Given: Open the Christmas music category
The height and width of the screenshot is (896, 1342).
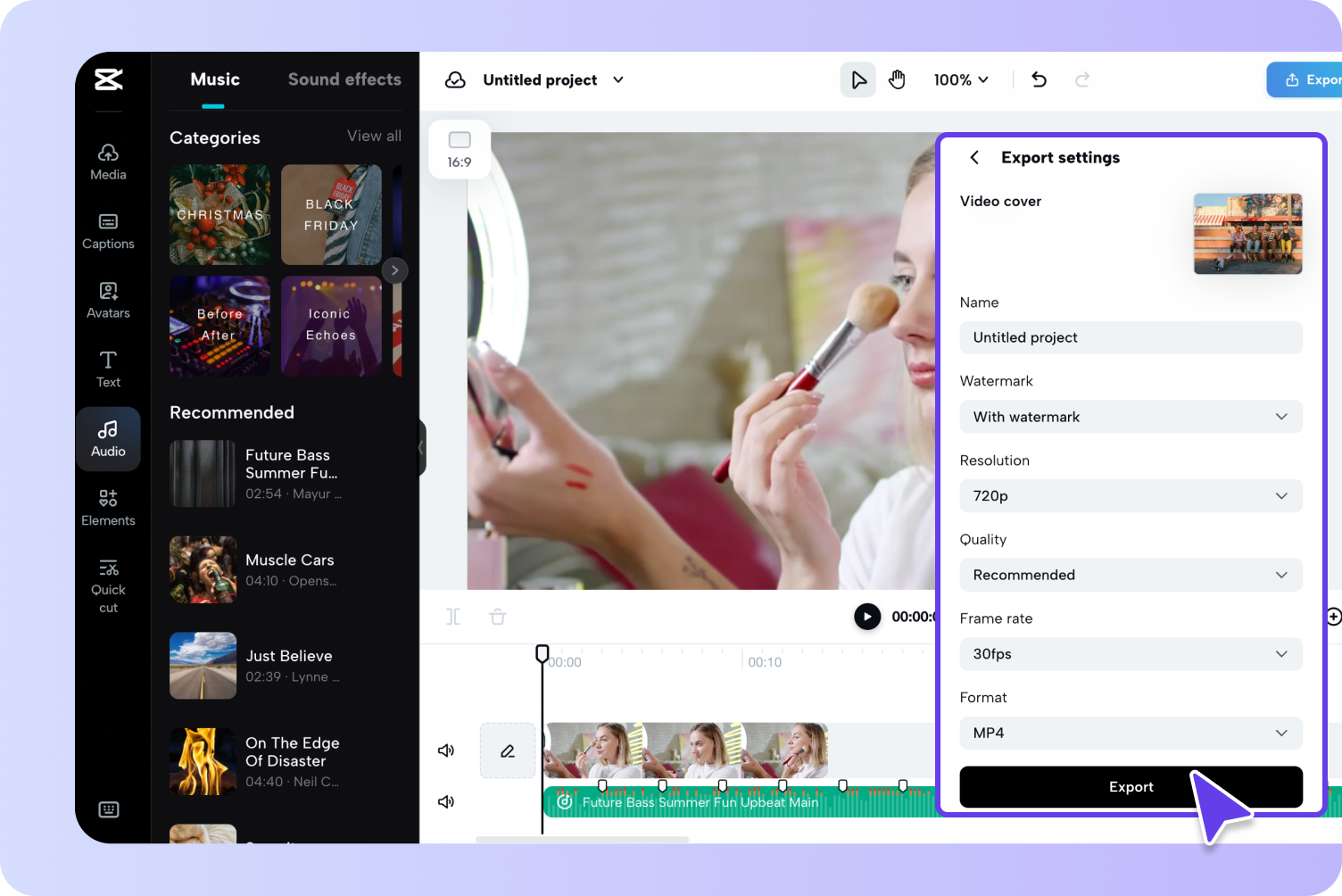Looking at the screenshot, I should (220, 215).
